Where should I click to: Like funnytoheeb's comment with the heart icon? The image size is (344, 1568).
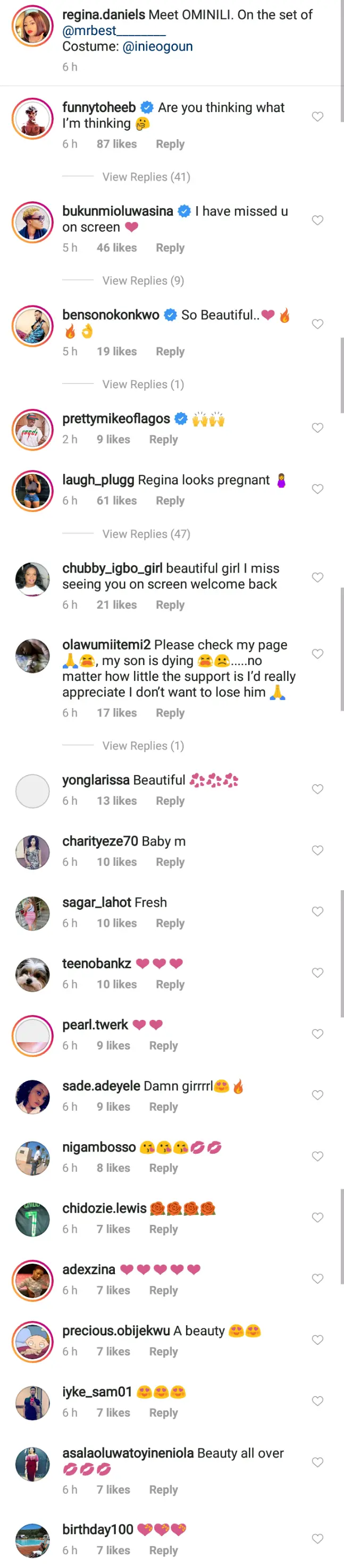(317, 116)
